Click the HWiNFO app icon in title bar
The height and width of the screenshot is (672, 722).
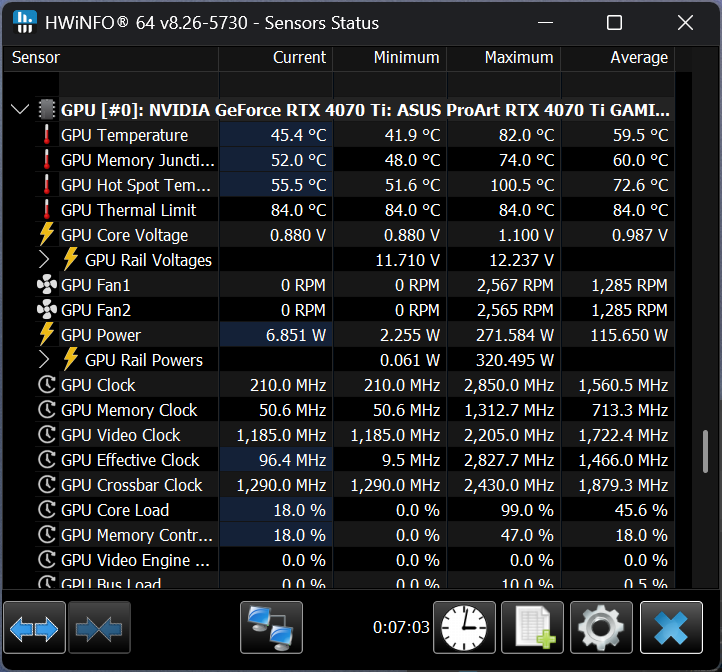click(25, 22)
